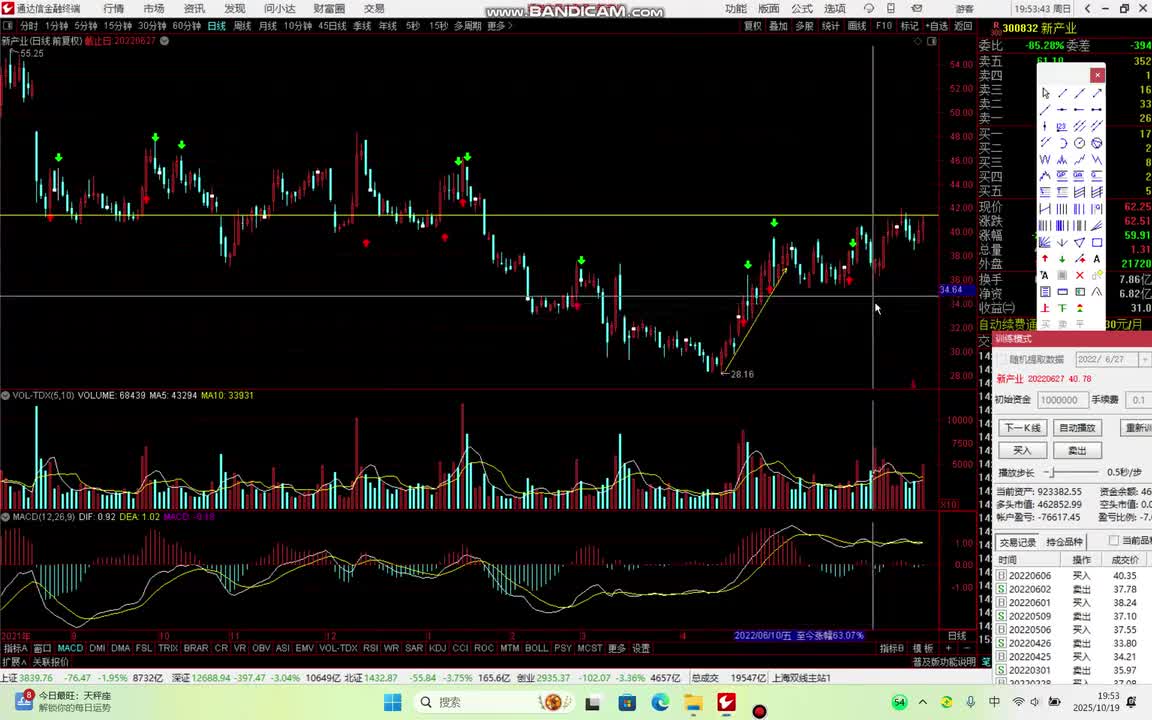1152x720 pixels.
Task: Expand 更多 period options in toolbar
Action: point(500,26)
